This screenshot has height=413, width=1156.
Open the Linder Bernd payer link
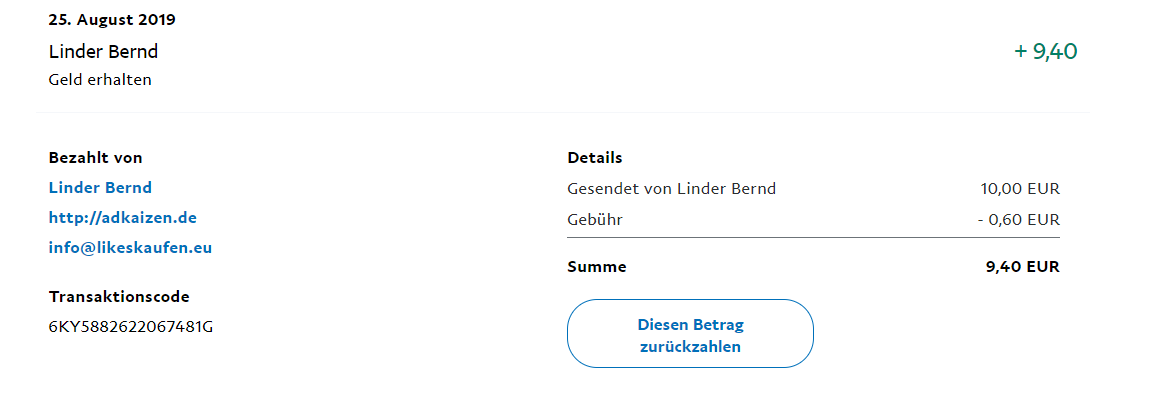point(100,188)
